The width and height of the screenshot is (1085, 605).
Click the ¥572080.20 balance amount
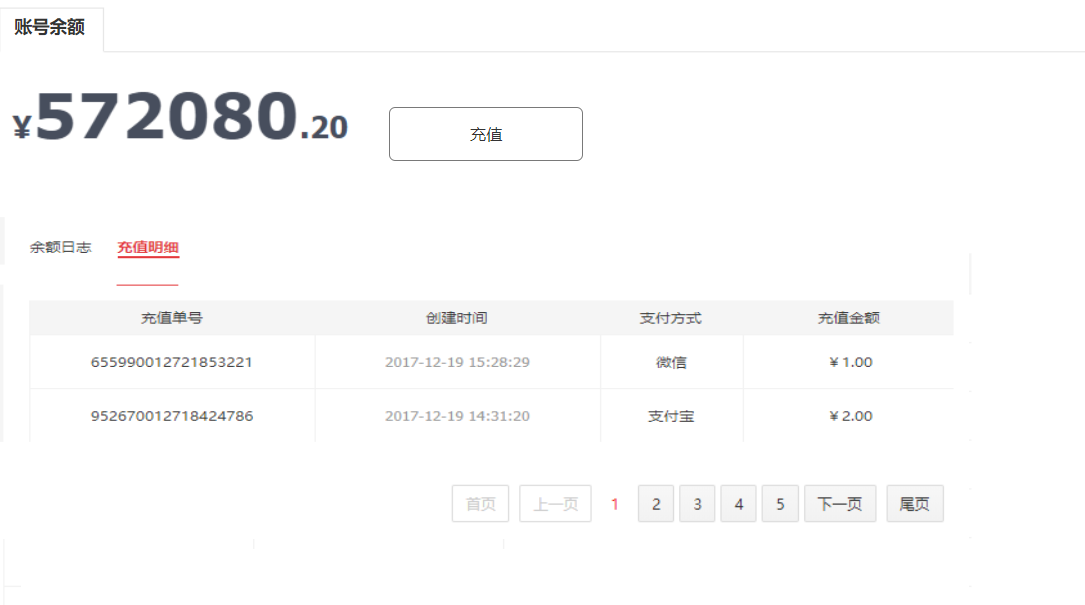(181, 117)
